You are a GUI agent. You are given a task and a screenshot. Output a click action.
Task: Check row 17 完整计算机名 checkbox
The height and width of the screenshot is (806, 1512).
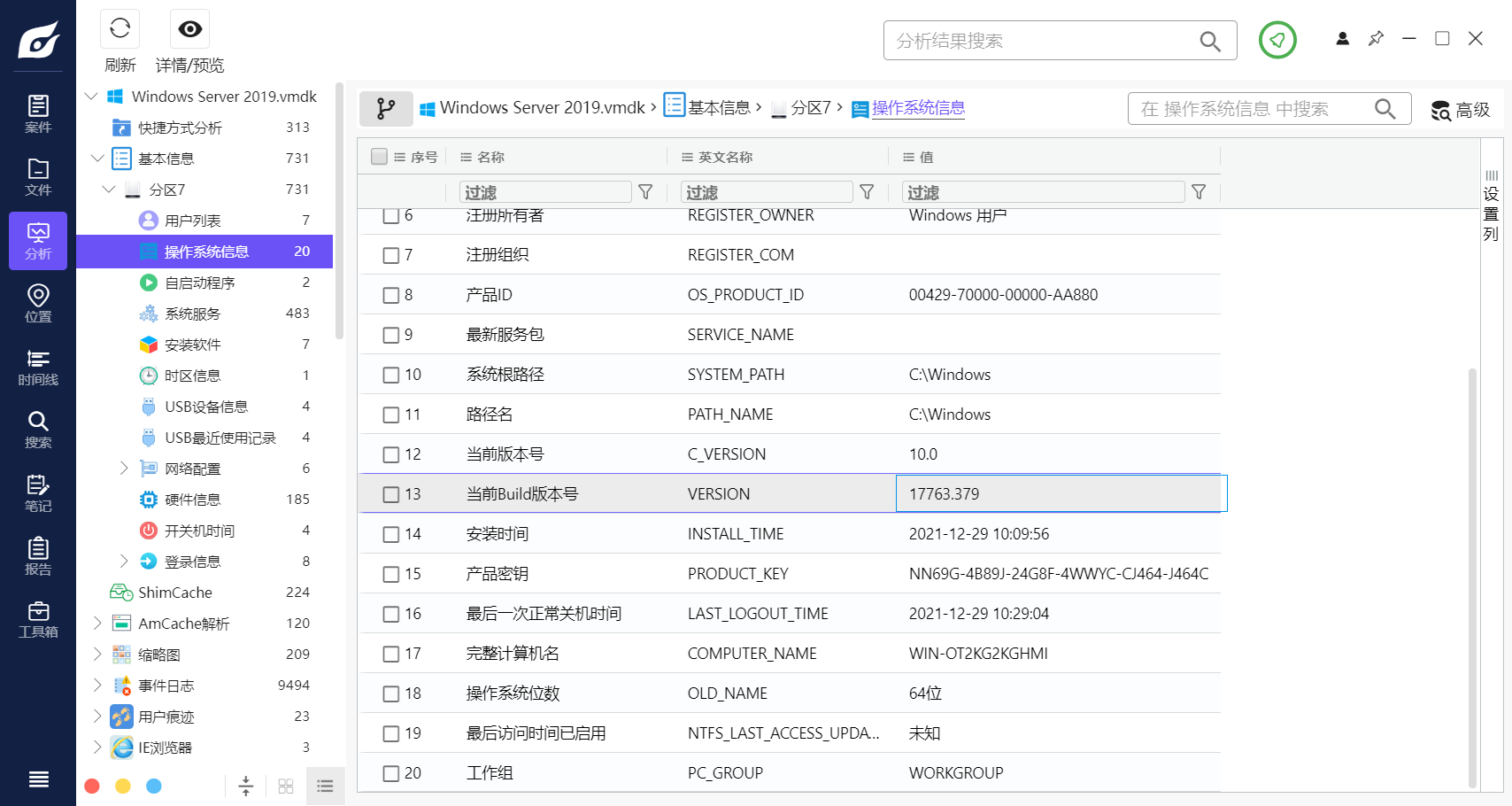click(390, 654)
